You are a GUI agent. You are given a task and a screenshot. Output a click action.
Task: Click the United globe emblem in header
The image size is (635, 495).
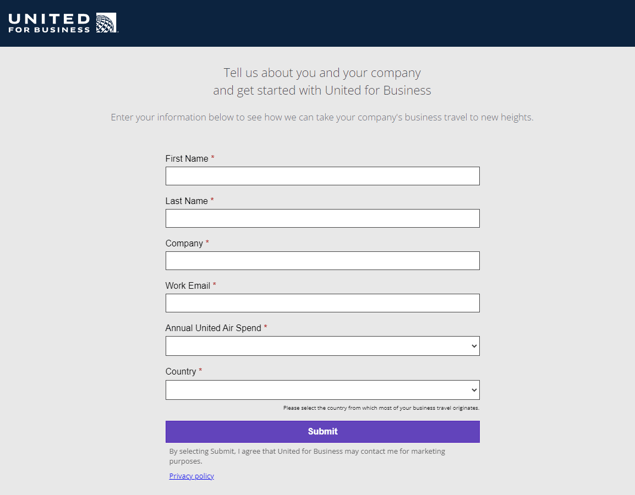[x=106, y=23]
